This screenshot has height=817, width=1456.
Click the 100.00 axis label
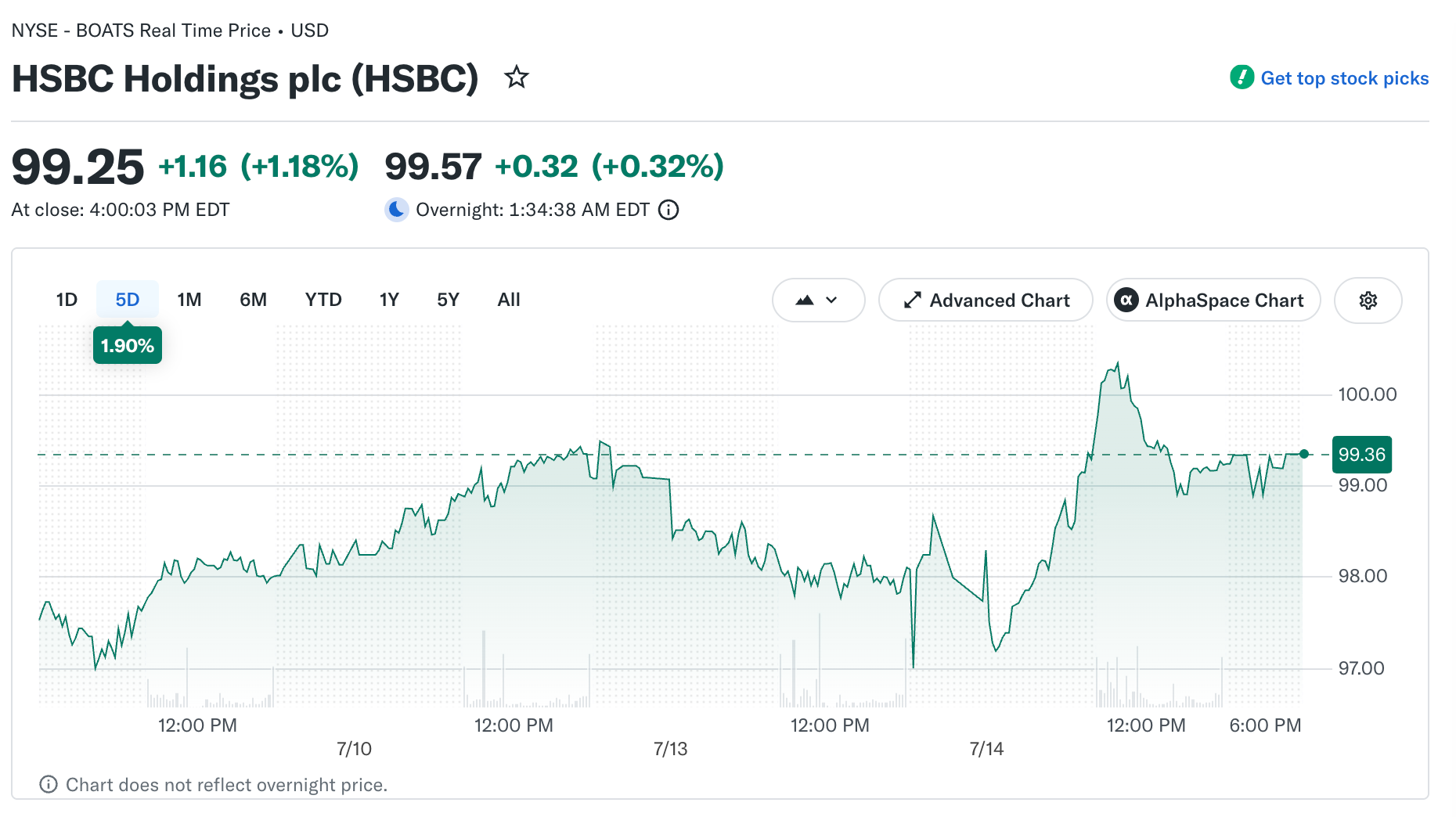[x=1368, y=394]
